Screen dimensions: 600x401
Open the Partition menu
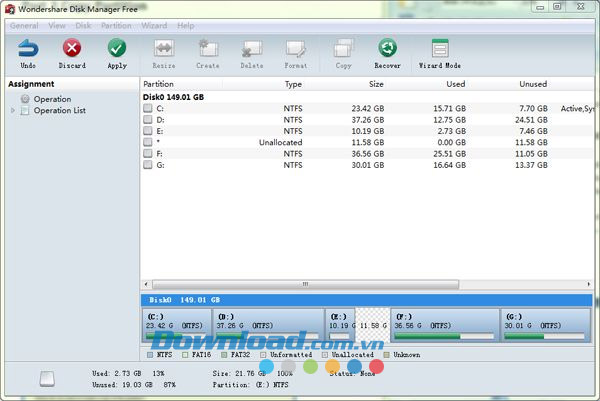(116, 26)
